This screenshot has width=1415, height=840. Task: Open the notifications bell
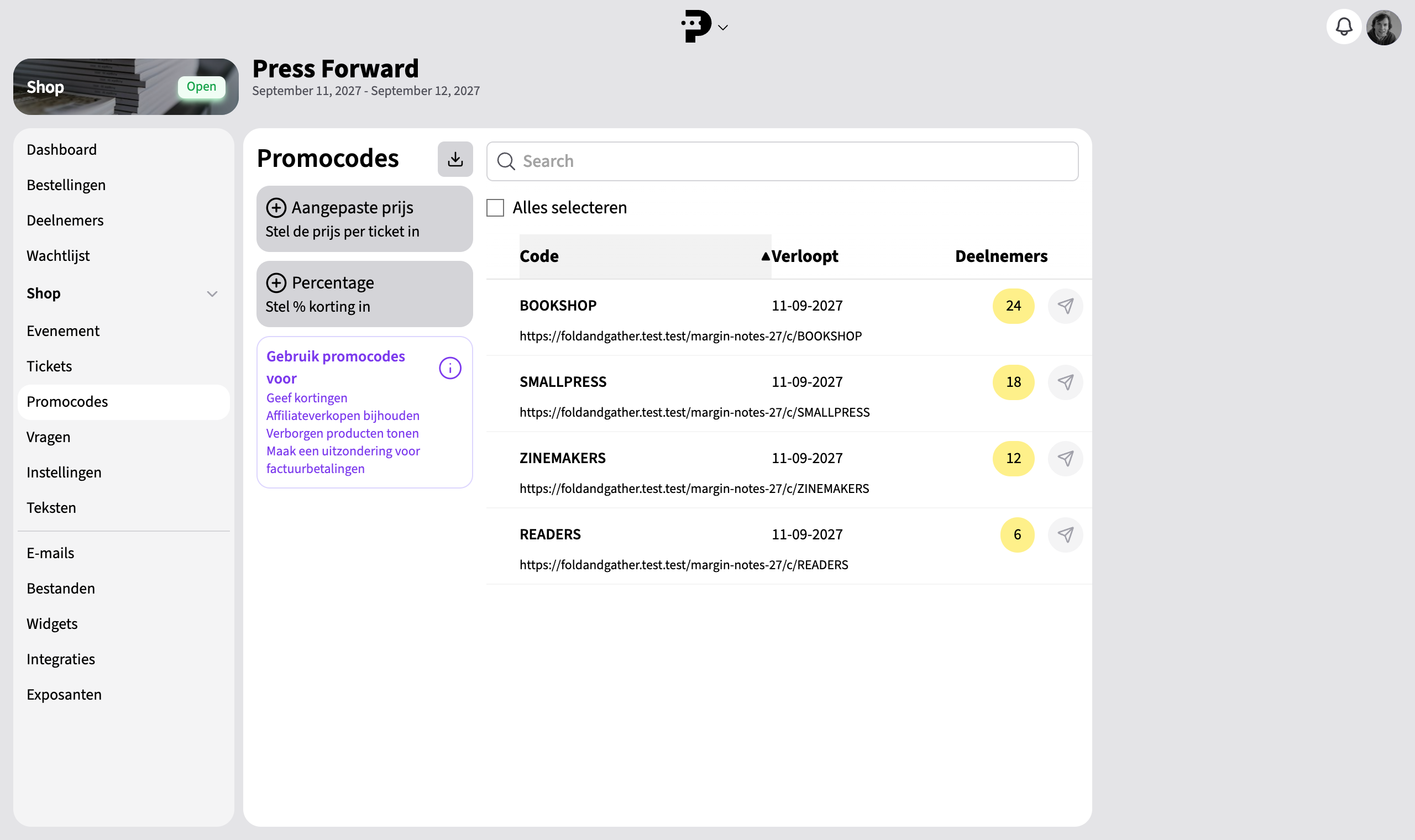click(x=1344, y=27)
